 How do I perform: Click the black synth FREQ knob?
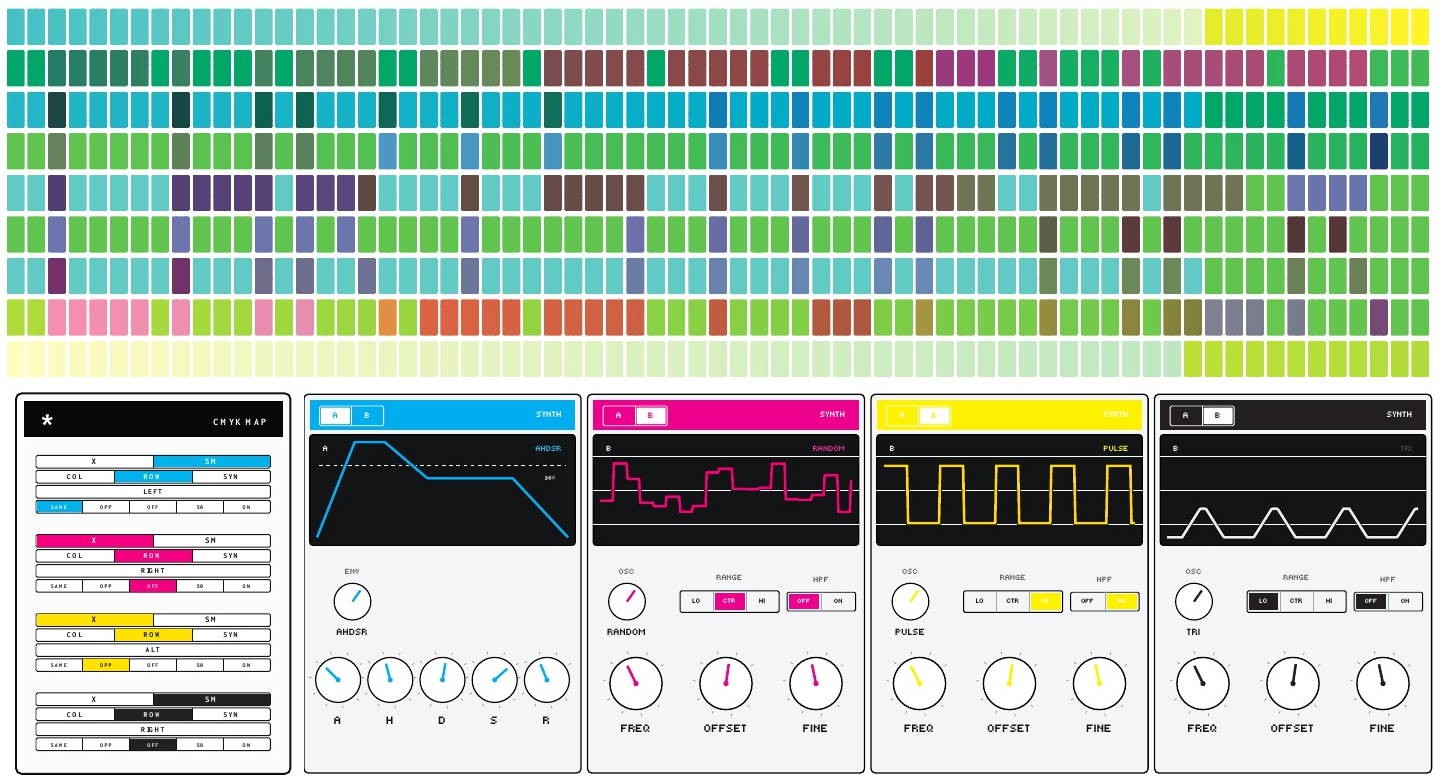[1203, 683]
